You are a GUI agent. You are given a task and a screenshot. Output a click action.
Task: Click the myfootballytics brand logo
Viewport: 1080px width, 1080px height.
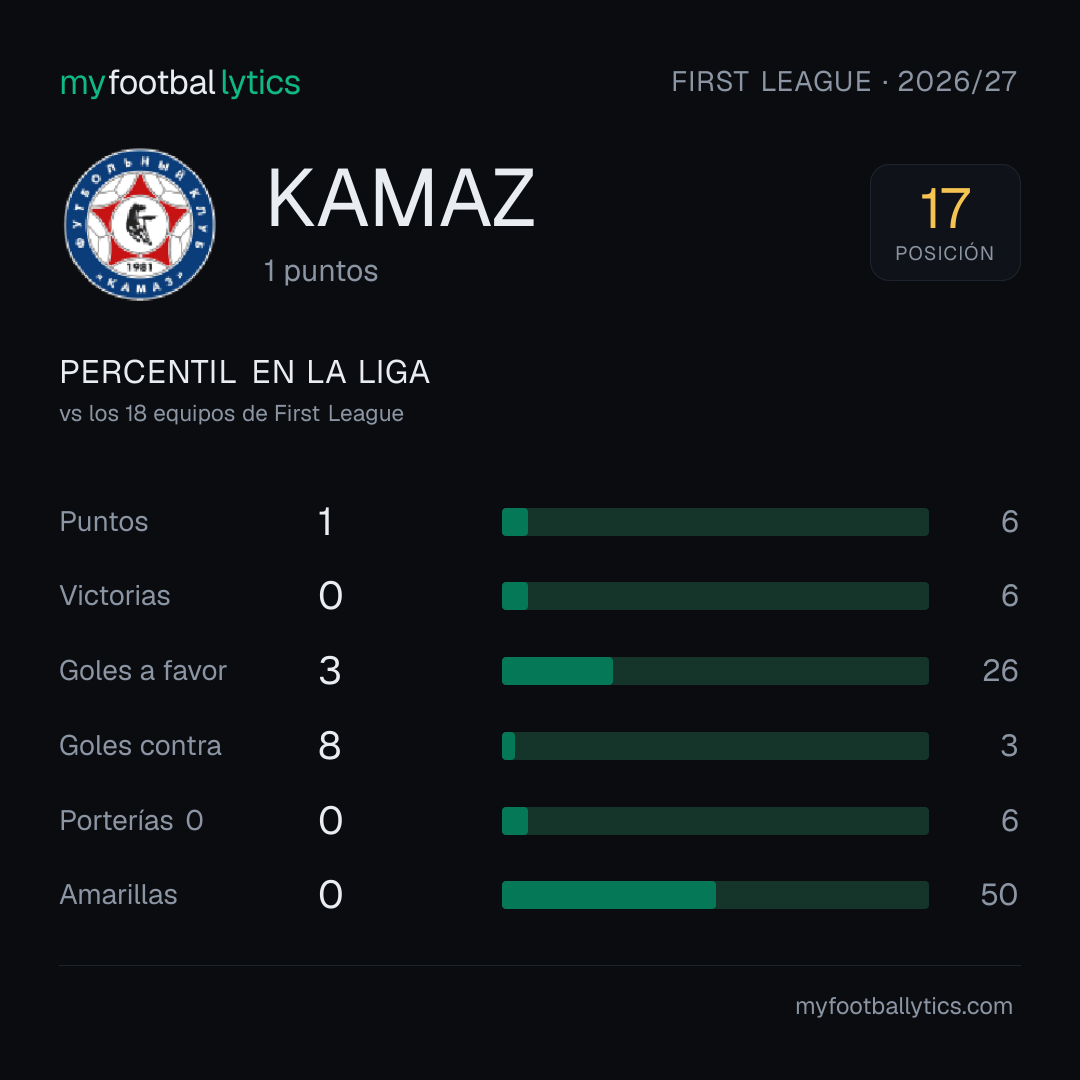(x=180, y=83)
